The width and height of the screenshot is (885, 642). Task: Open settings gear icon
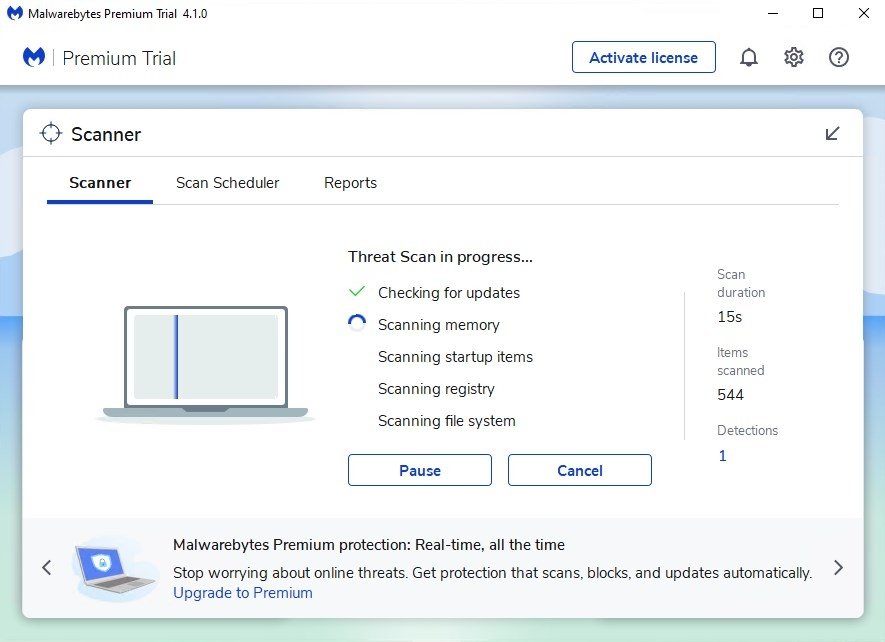(x=794, y=58)
